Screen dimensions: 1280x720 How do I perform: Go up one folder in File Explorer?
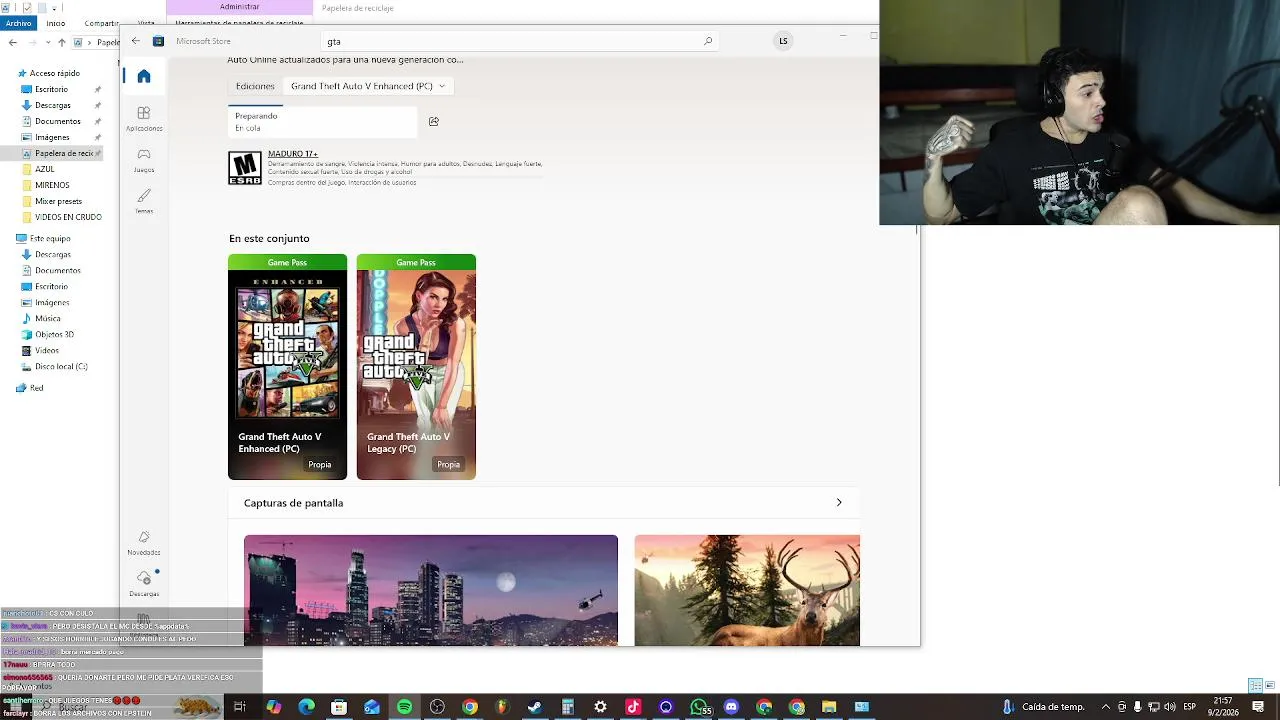tap(61, 42)
